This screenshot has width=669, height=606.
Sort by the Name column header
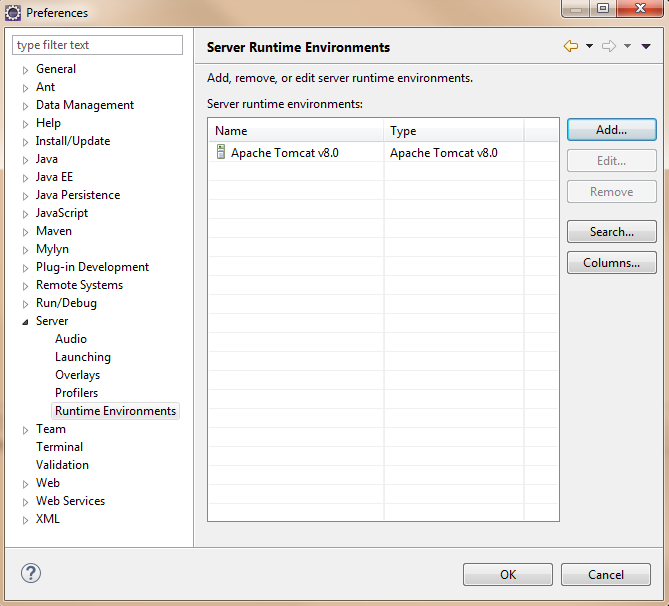(x=296, y=131)
